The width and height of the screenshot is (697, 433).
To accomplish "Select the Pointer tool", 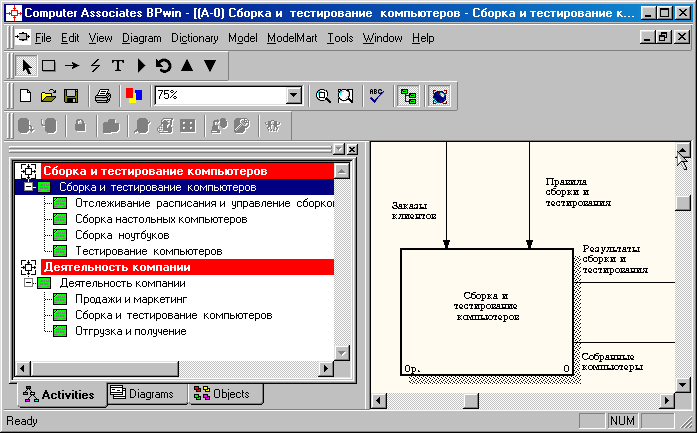I will coord(26,66).
